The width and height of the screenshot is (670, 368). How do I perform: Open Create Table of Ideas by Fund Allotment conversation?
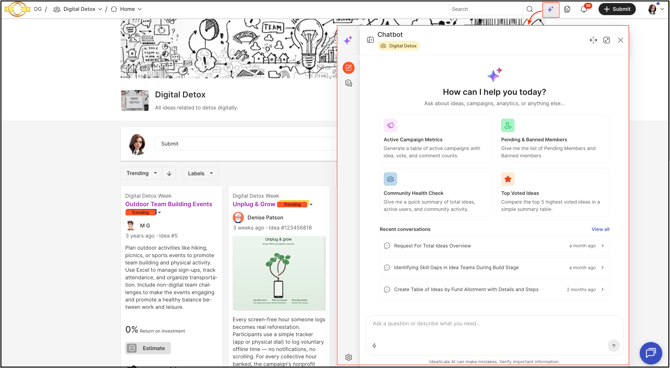pos(494,289)
